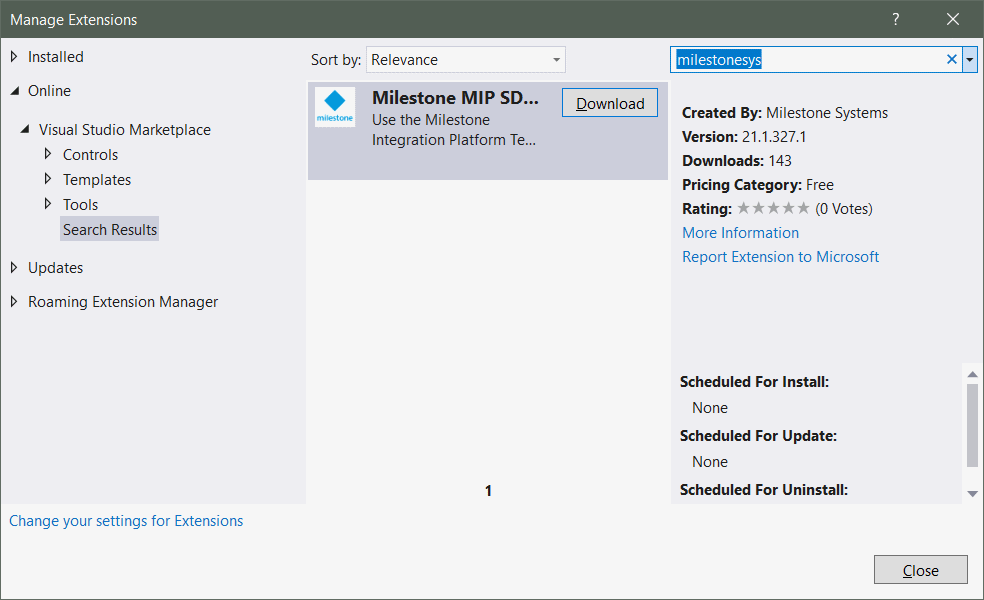Click the Downloads: 143 text
This screenshot has height=600, width=984.
point(737,161)
